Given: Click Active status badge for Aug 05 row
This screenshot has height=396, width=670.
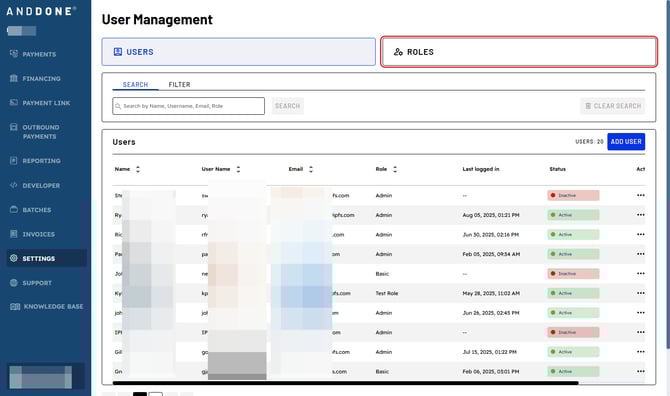Looking at the screenshot, I should (573, 215).
